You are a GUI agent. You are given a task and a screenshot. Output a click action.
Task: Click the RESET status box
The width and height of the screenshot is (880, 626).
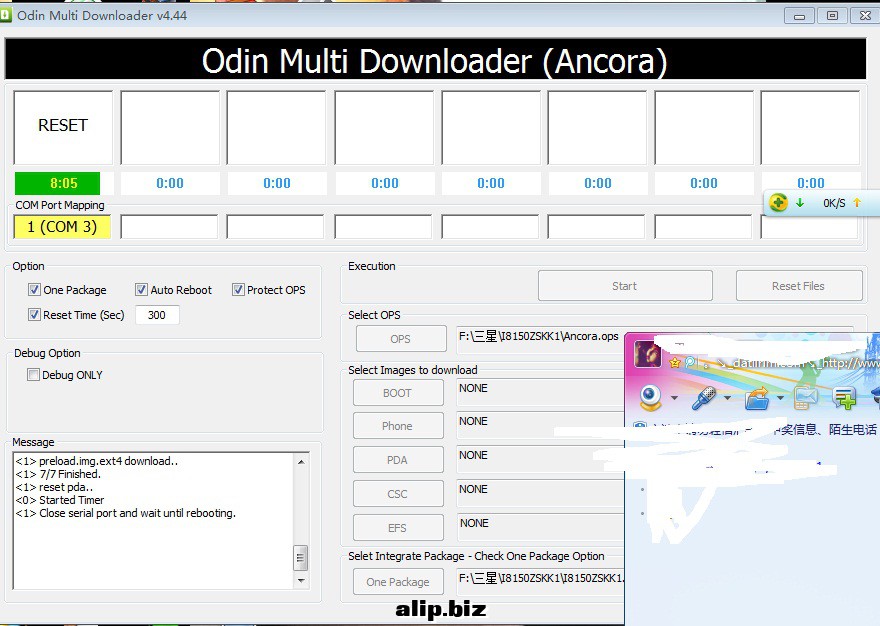[63, 127]
